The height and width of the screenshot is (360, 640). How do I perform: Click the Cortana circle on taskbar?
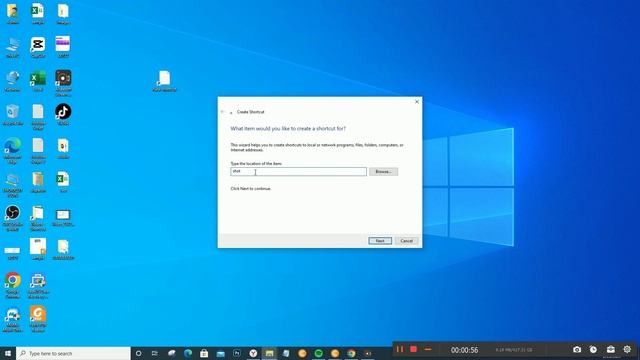pyautogui.click(x=138, y=353)
